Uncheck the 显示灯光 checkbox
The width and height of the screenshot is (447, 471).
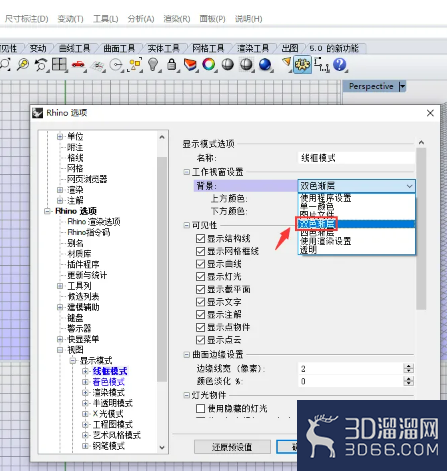coord(200,277)
